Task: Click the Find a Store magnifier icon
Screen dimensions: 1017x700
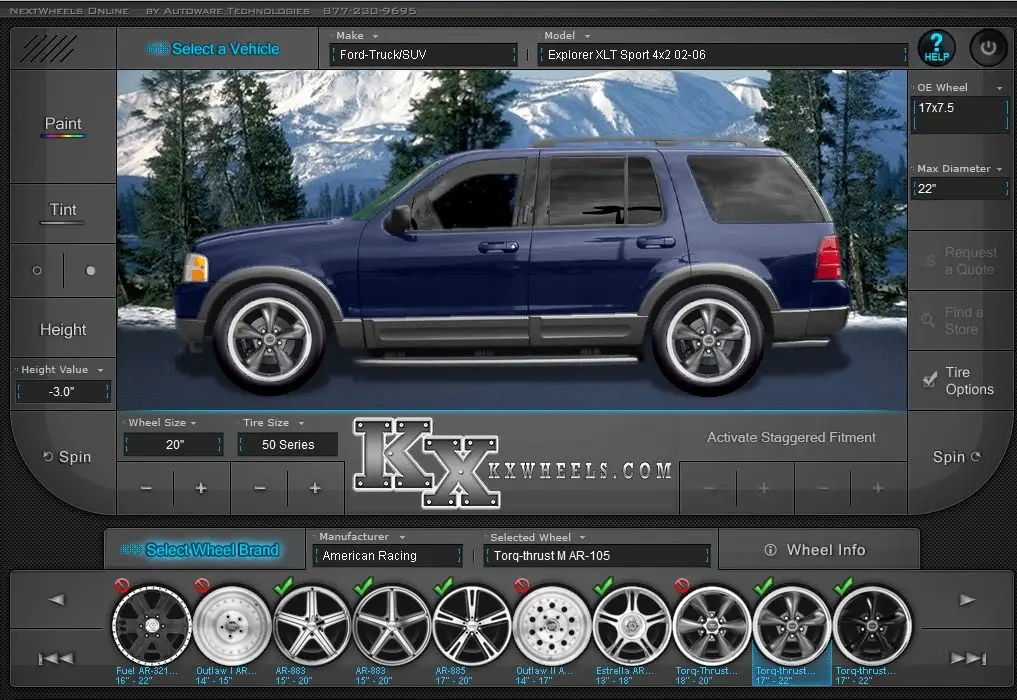Action: coord(928,320)
